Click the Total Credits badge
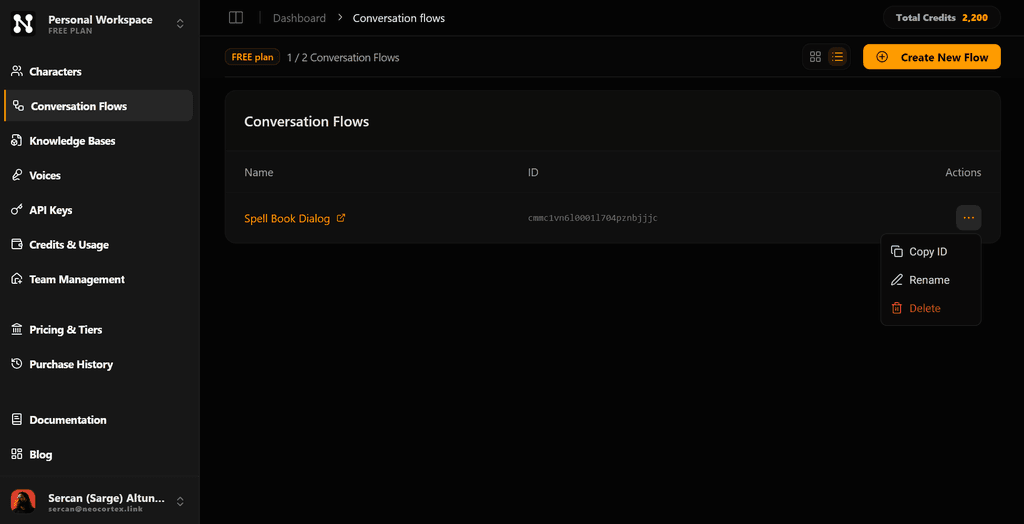The image size is (1024, 524). 941,18
